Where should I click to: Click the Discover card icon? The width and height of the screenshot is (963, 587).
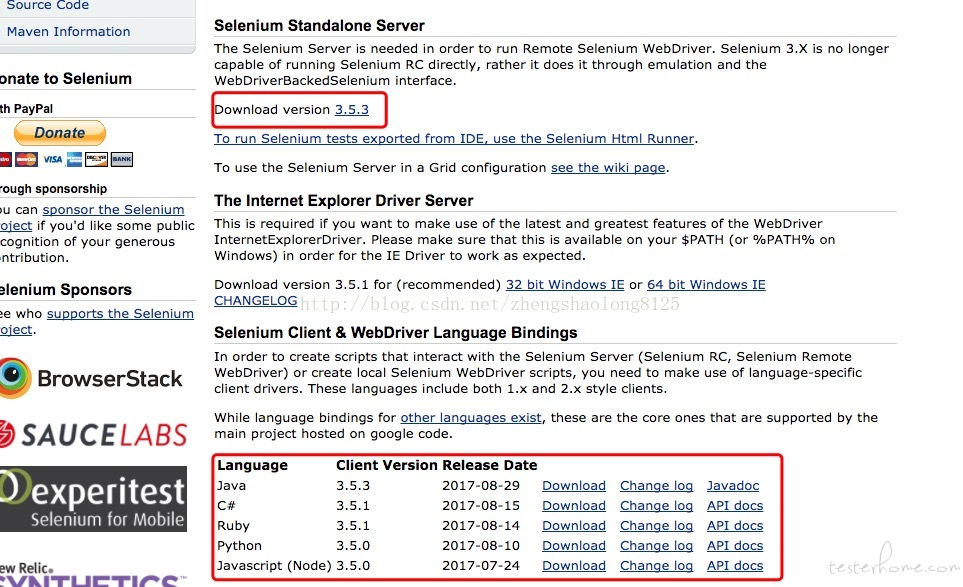click(x=96, y=160)
